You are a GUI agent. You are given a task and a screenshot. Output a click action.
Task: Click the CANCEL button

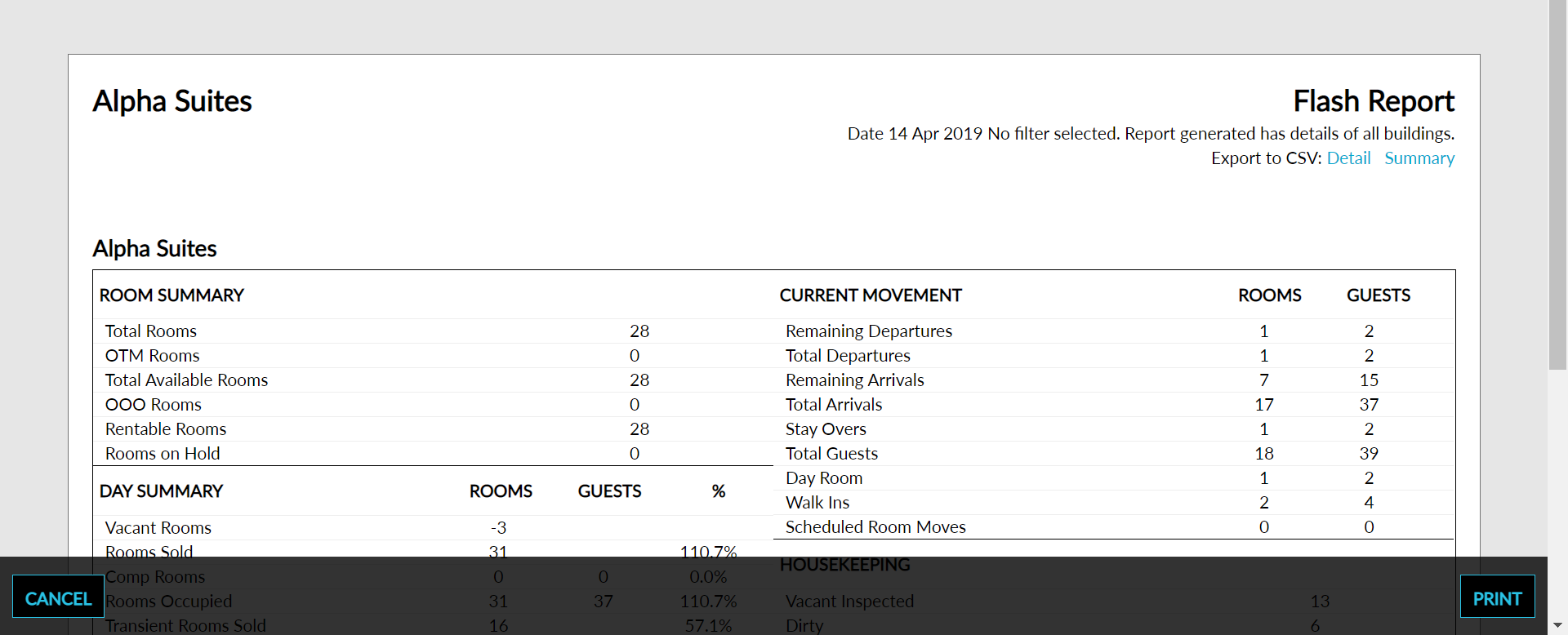click(58, 598)
